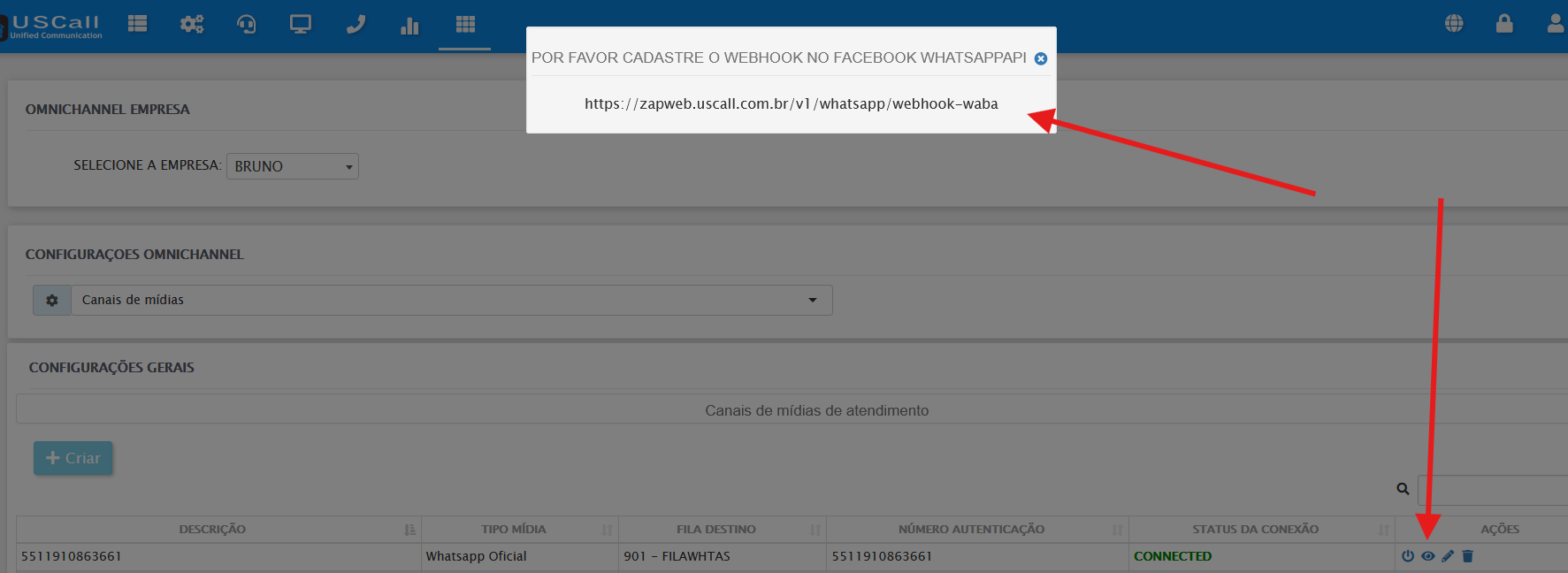
Task: Click the power icon for 5511910863661
Action: click(1408, 556)
